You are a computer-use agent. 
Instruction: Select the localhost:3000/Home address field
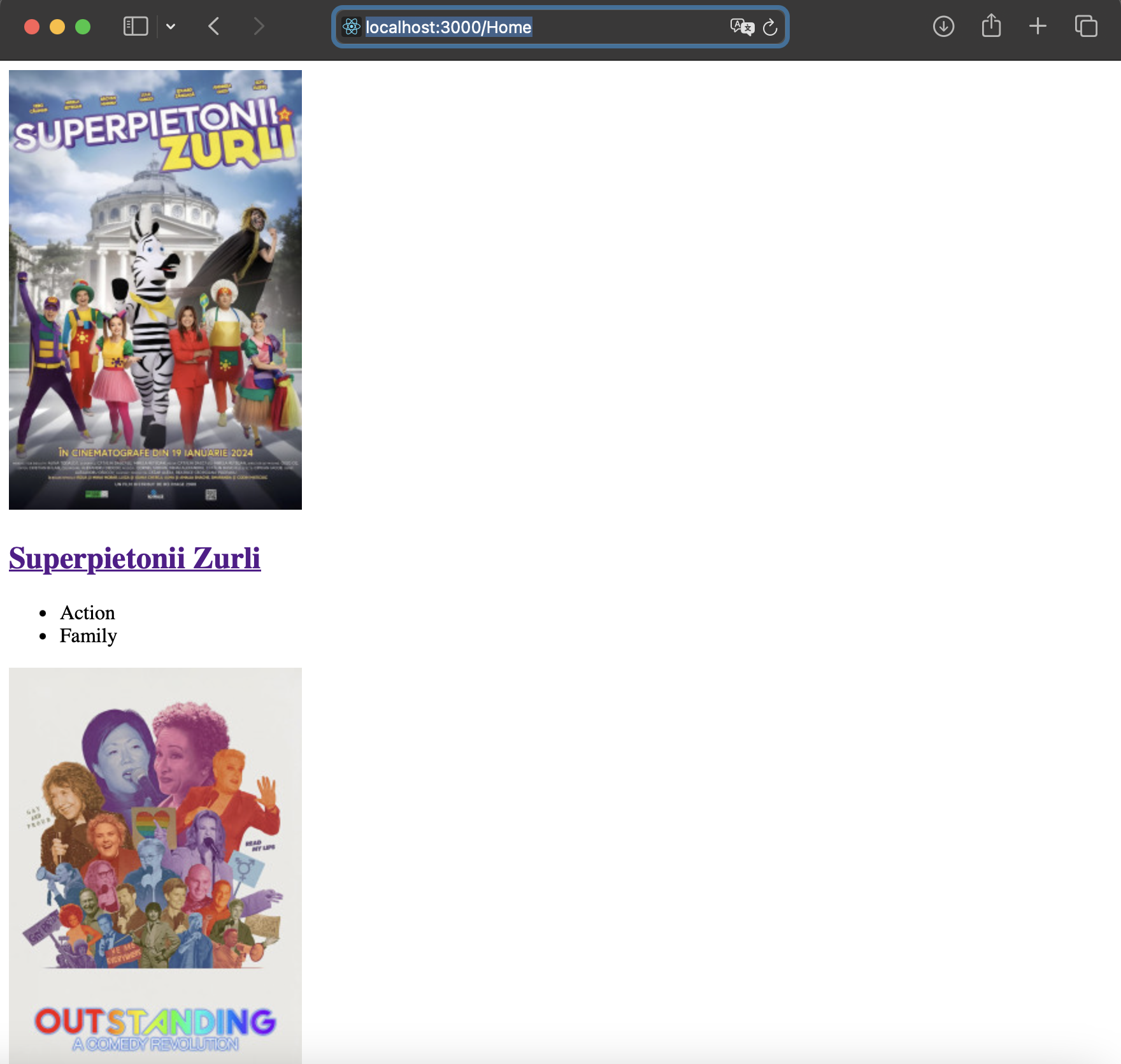click(x=560, y=27)
